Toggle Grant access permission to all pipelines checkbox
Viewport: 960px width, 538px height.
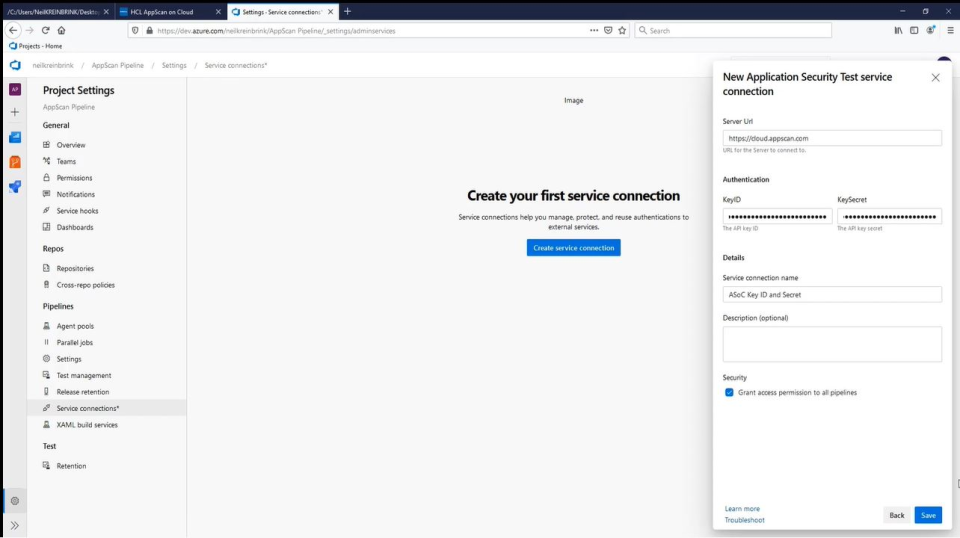729,392
